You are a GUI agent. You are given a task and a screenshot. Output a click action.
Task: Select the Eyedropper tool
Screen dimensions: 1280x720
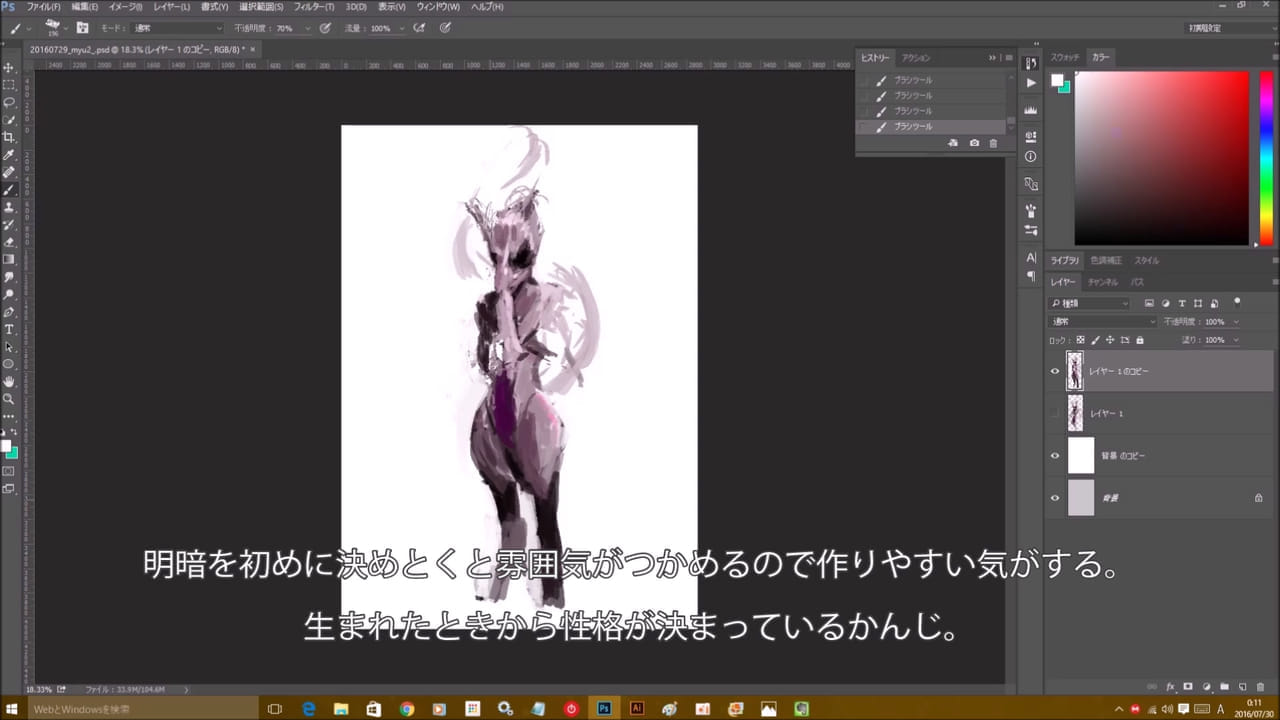click(9, 155)
